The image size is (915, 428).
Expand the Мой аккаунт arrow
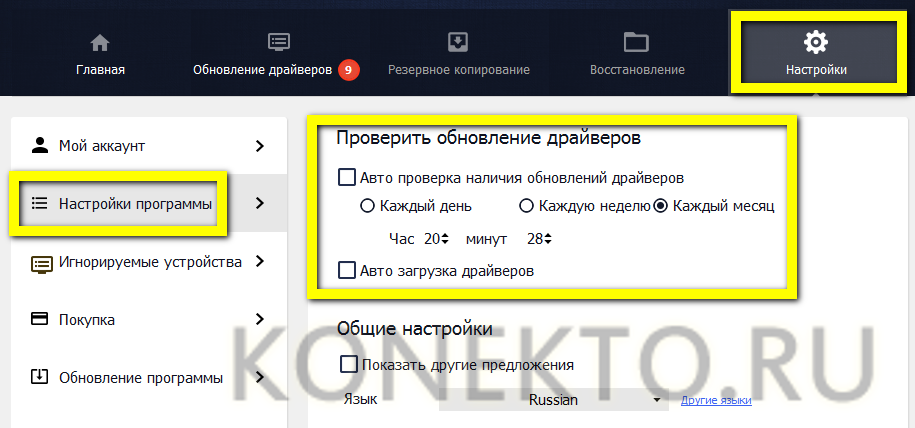[x=259, y=146]
